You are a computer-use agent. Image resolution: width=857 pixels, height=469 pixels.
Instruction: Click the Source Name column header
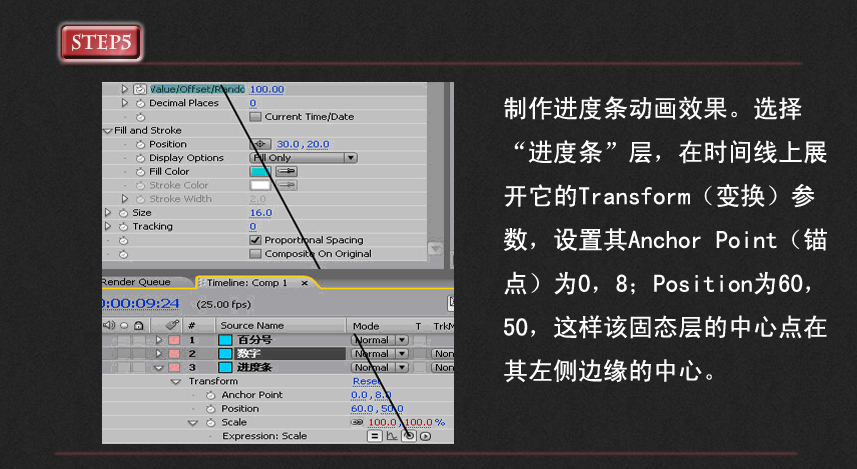tap(252, 325)
